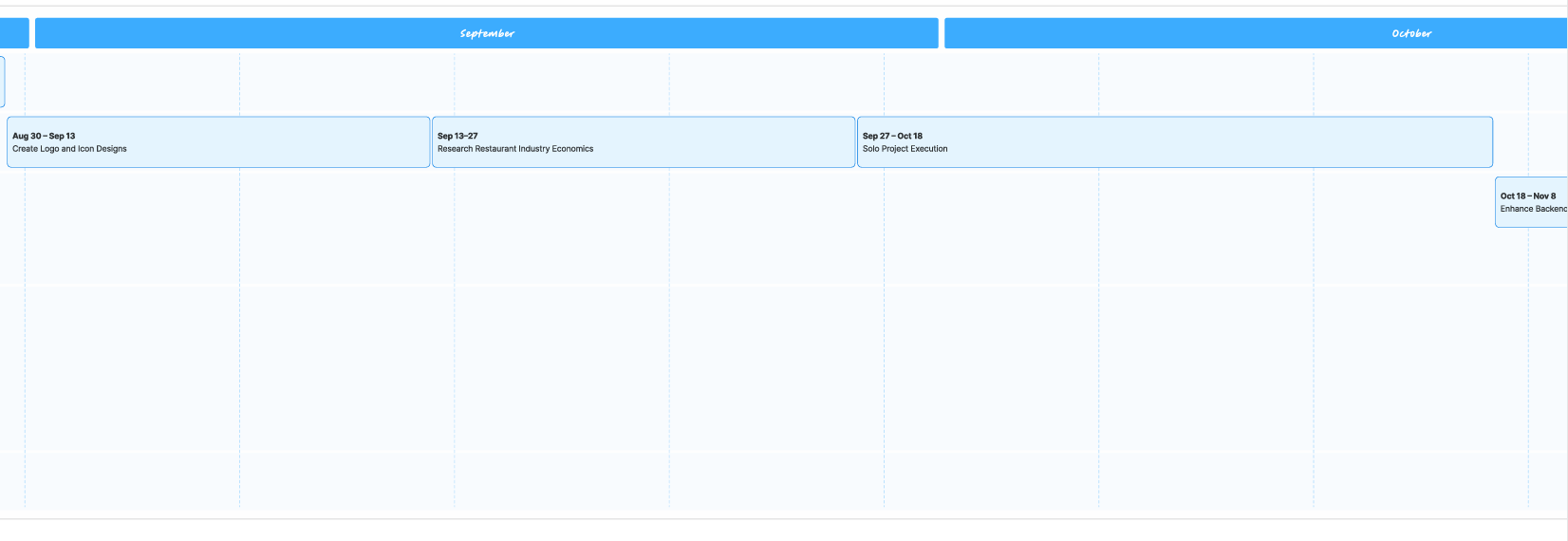Click the Aug 30 – Sep 13 date label
1568x541 pixels.
[44, 136]
